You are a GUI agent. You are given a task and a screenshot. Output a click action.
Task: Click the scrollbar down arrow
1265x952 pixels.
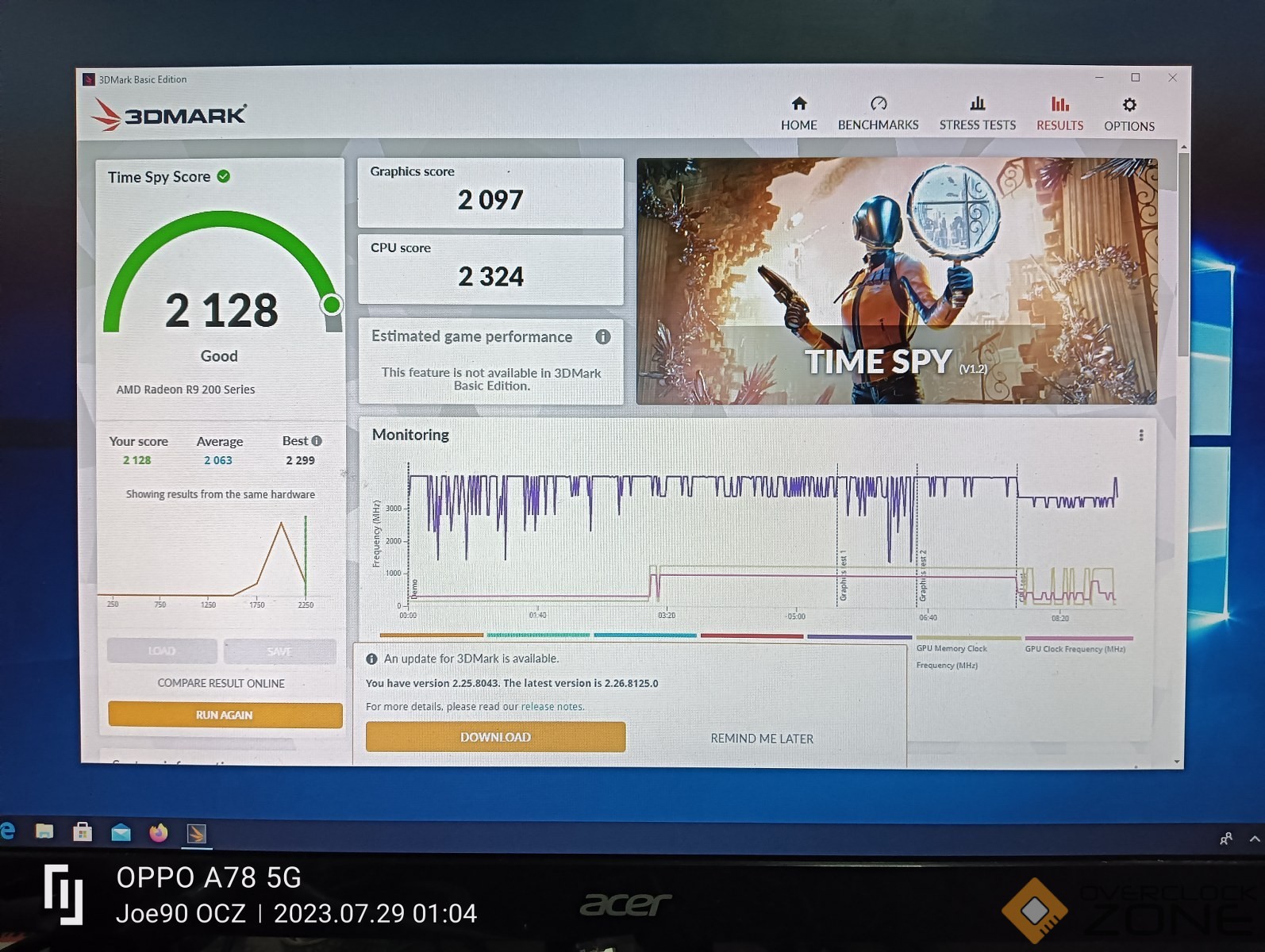pos(1177,762)
